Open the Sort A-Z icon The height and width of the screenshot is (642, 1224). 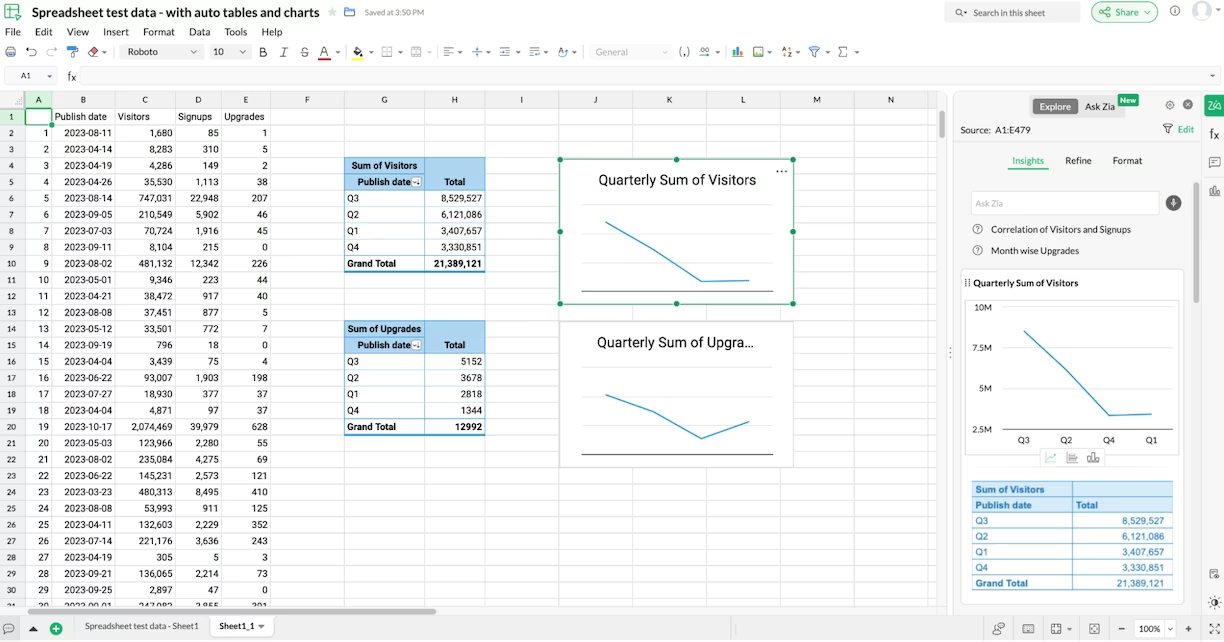click(787, 52)
